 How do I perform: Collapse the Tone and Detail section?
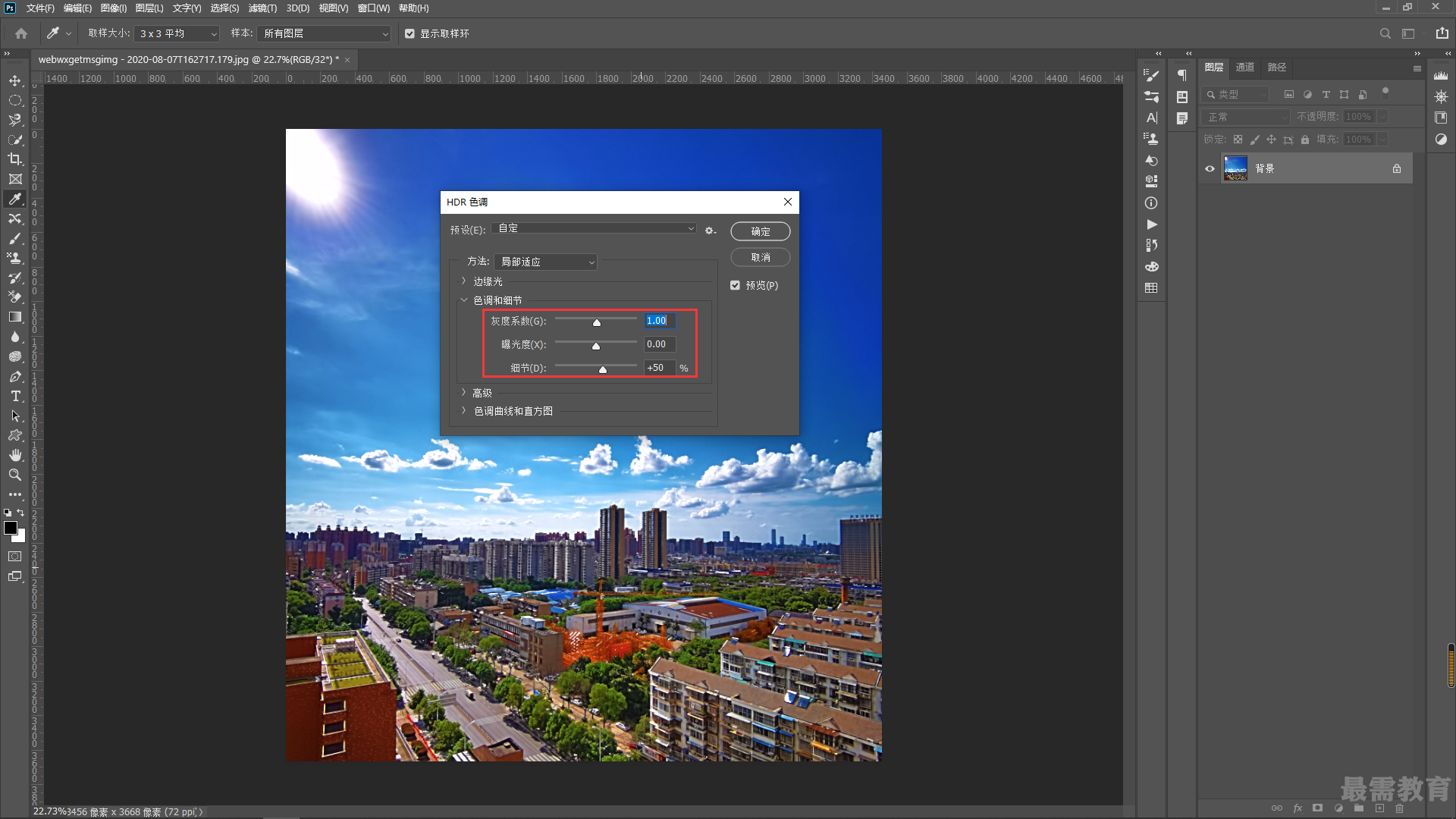(464, 300)
